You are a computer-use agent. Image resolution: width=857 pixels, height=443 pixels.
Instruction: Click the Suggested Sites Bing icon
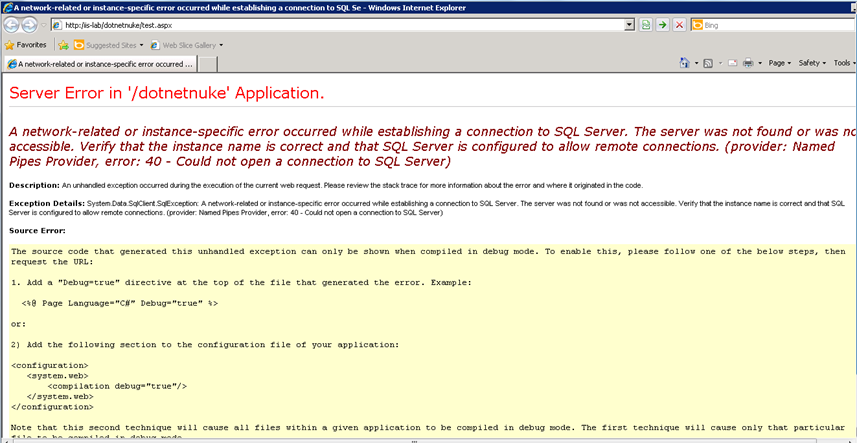click(79, 45)
